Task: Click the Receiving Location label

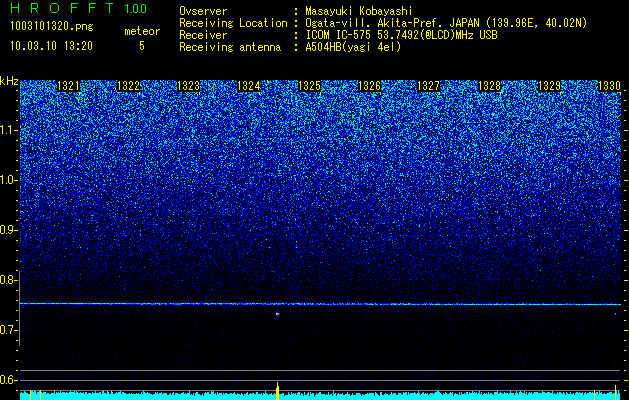Action: coord(233,24)
